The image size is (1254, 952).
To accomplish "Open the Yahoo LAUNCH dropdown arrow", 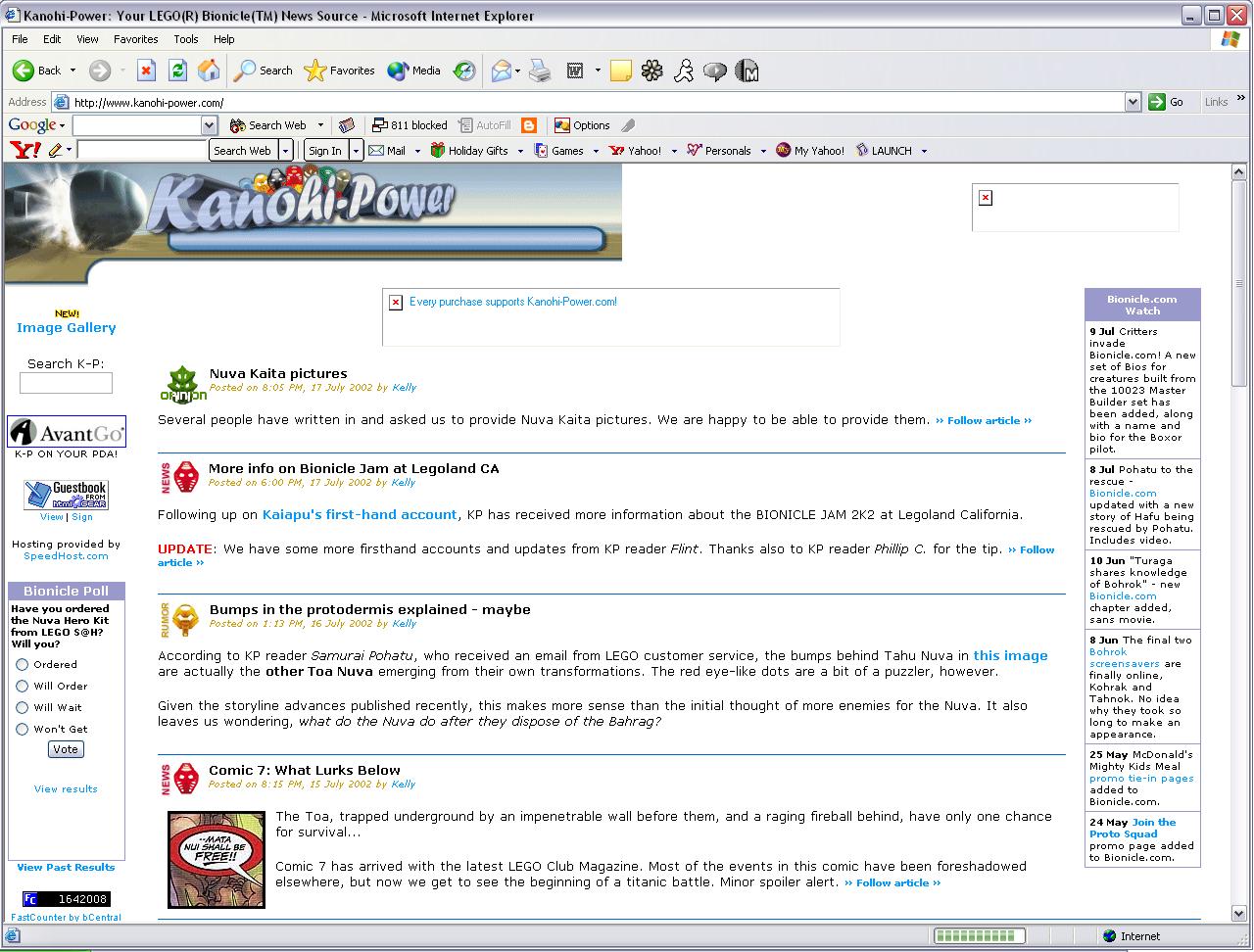I will click(x=924, y=151).
